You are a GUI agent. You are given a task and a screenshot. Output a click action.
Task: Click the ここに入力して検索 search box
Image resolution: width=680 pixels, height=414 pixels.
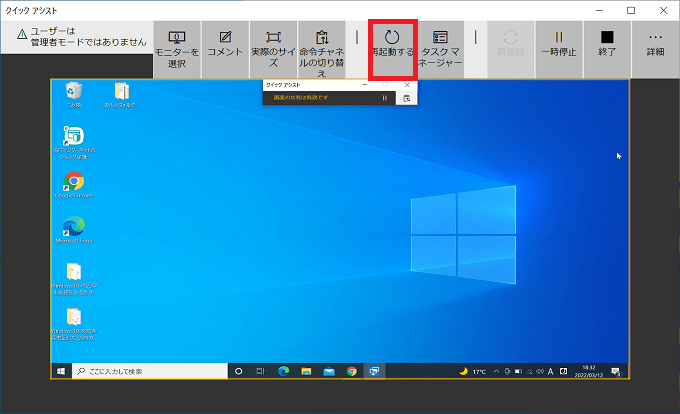[150, 372]
